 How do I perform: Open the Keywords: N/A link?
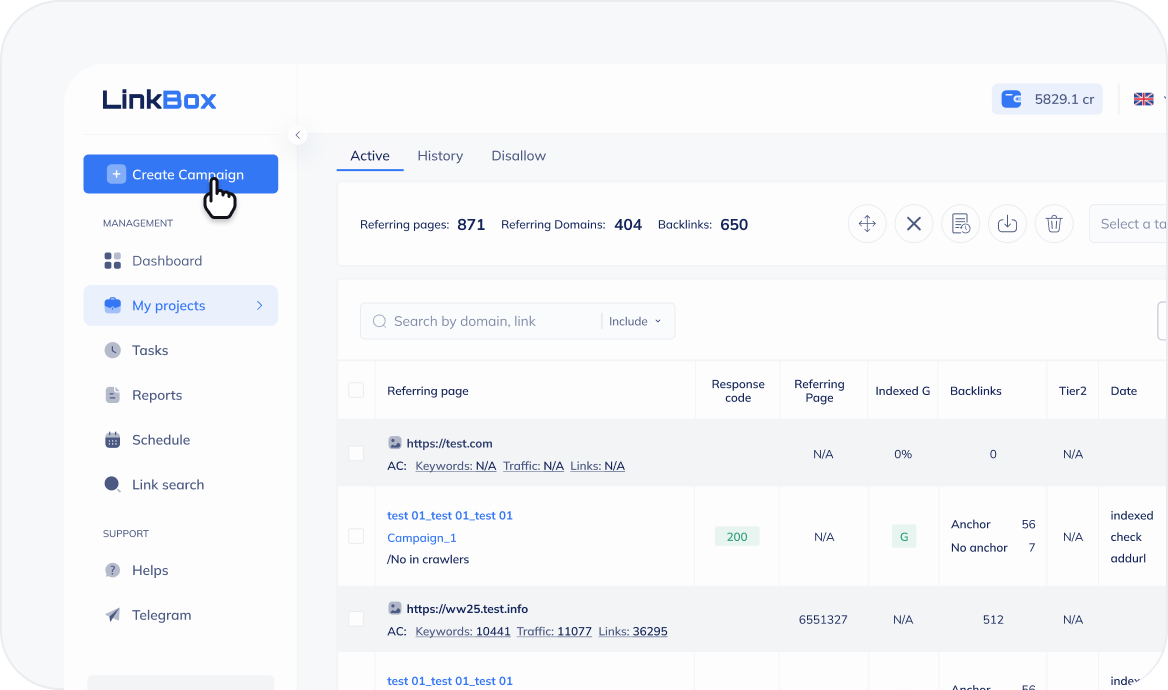point(456,466)
